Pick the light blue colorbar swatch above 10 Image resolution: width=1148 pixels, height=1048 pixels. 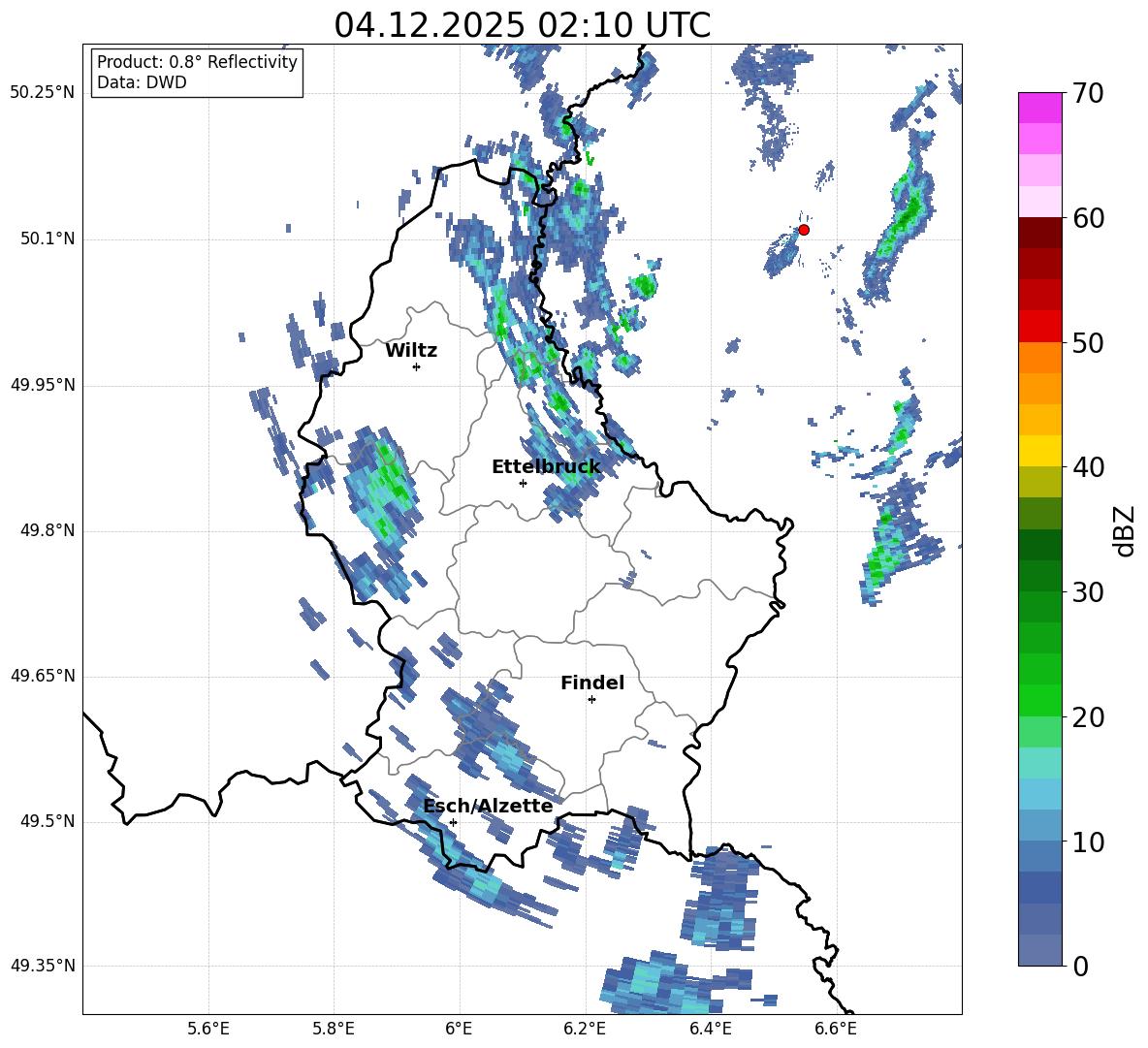[1040, 825]
